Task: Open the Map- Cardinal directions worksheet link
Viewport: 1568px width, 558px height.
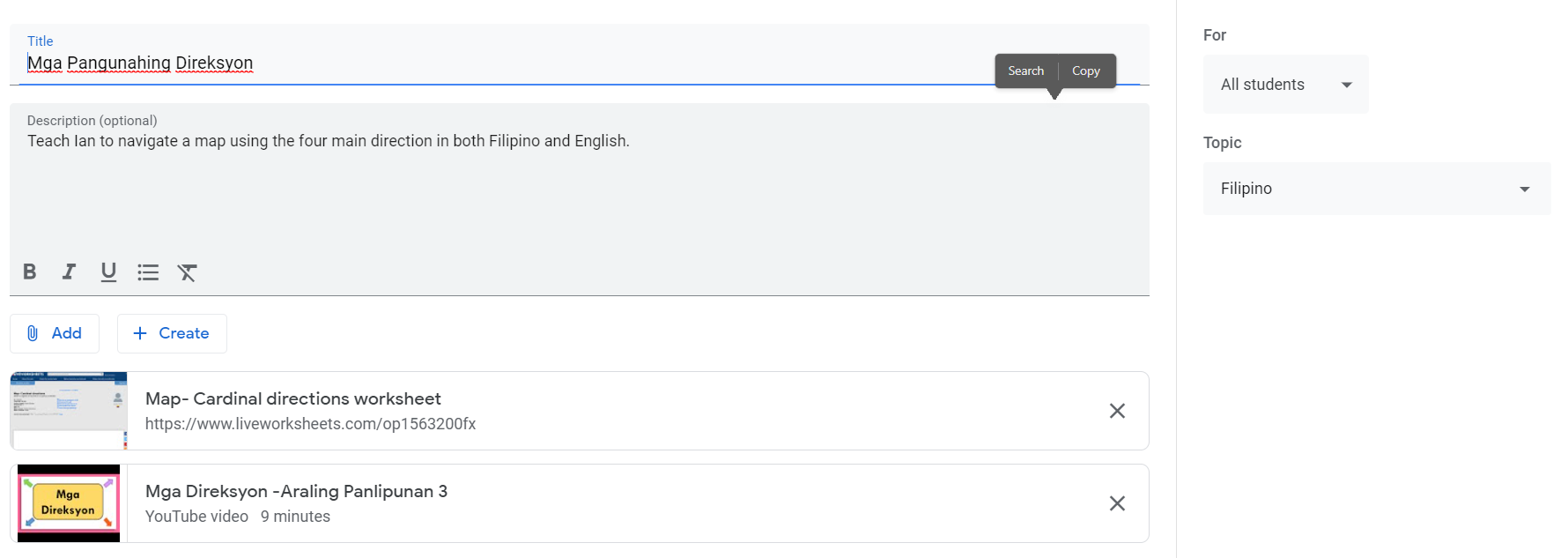Action: pyautogui.click(x=293, y=399)
